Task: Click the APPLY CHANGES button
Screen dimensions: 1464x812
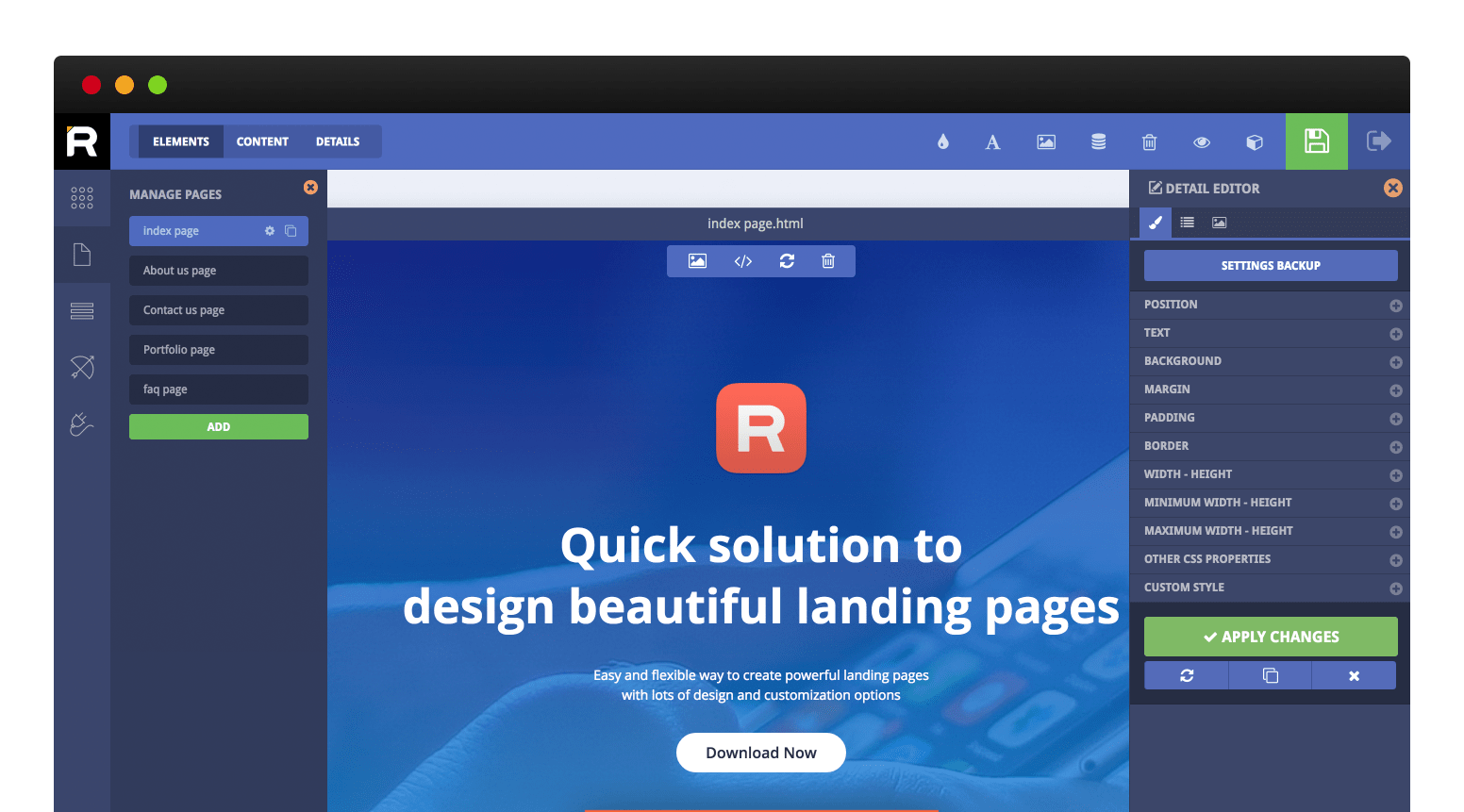Action: 1271,637
